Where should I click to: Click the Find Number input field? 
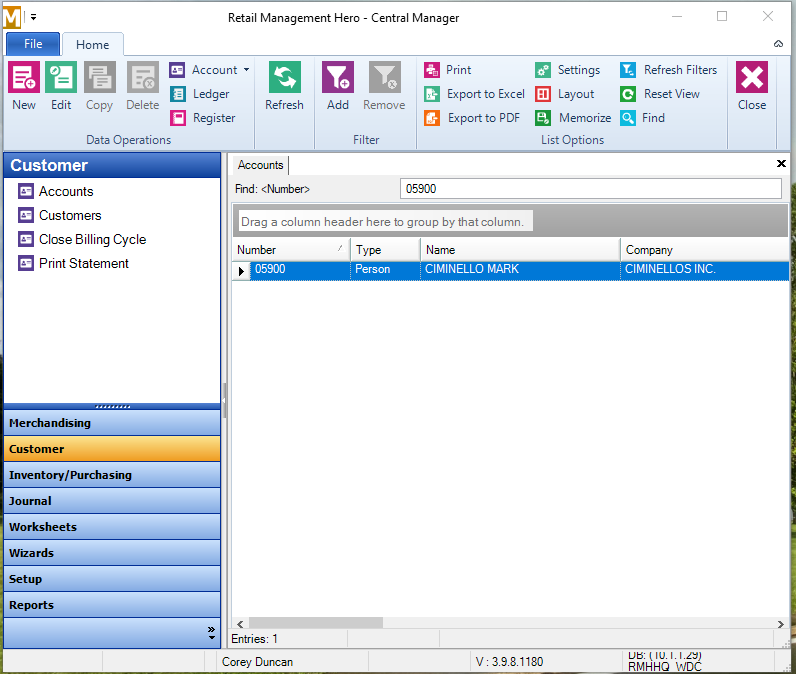pos(590,189)
